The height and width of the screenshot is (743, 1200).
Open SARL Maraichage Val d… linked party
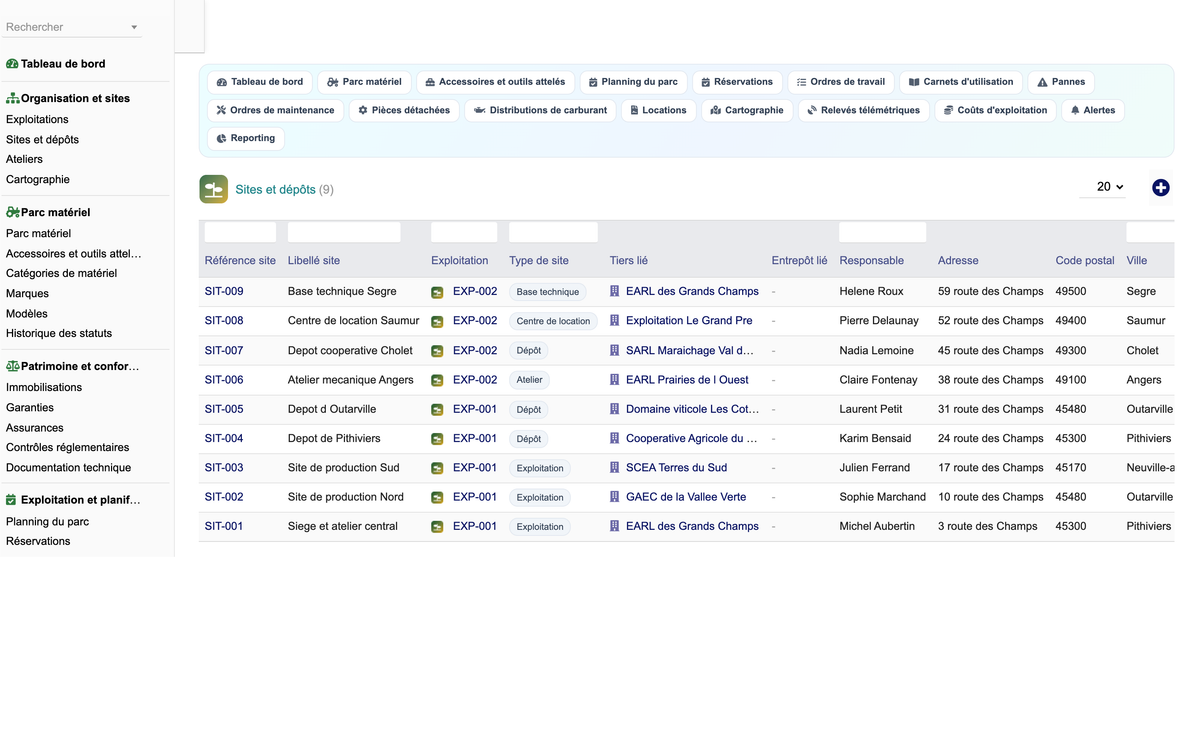point(690,351)
